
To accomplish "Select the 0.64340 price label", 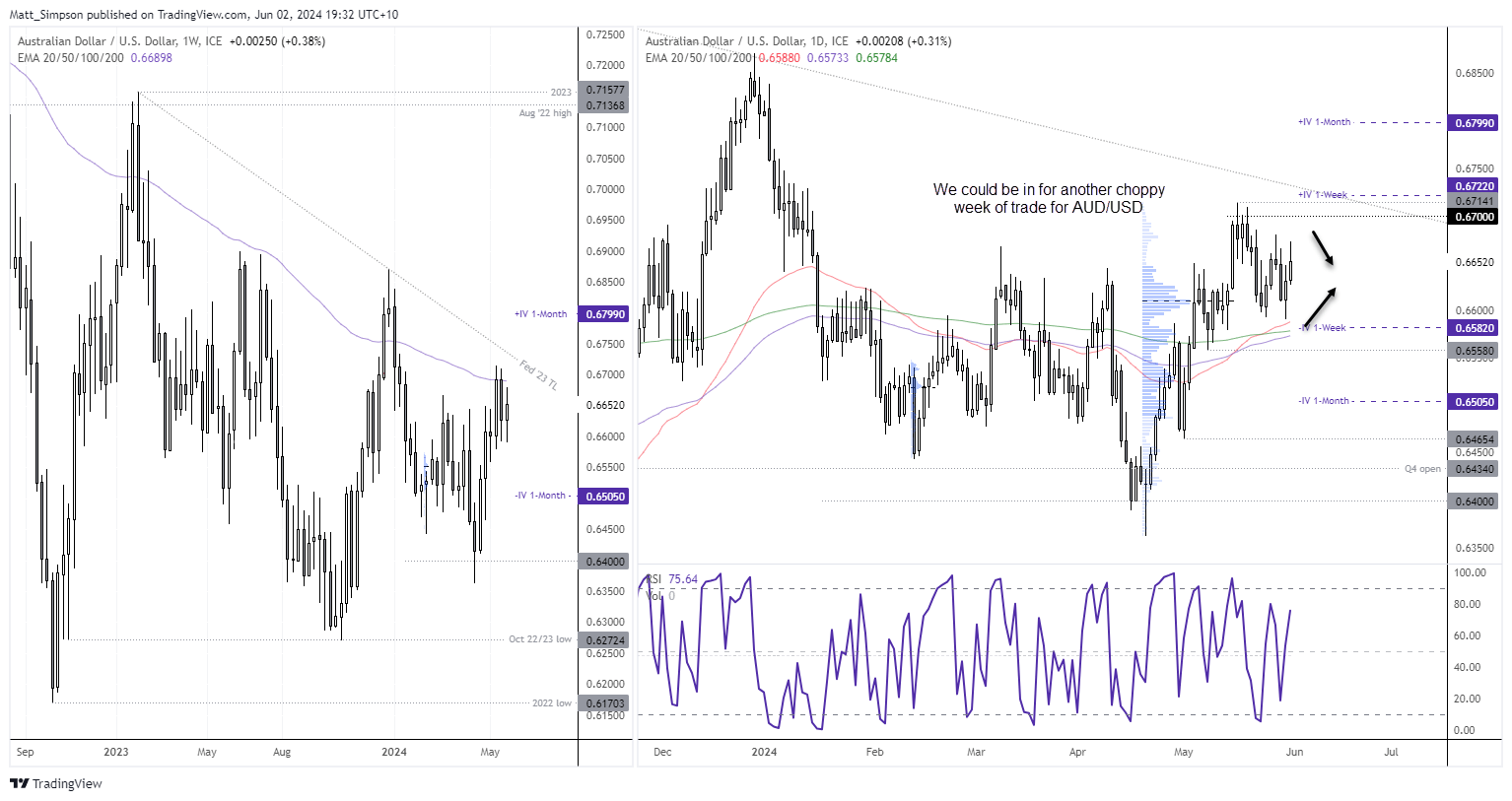I will coord(1474,469).
